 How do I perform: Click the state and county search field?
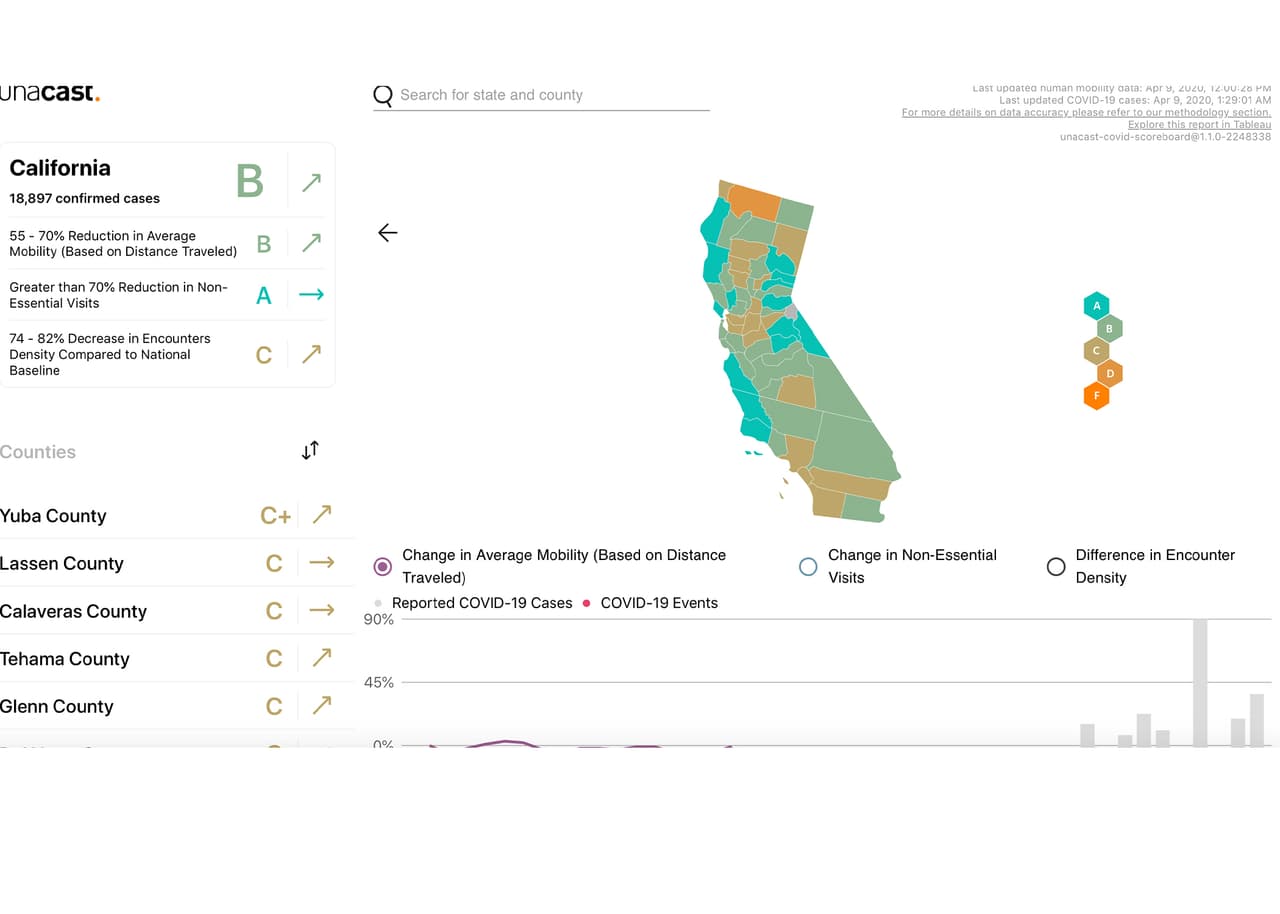tap(550, 95)
